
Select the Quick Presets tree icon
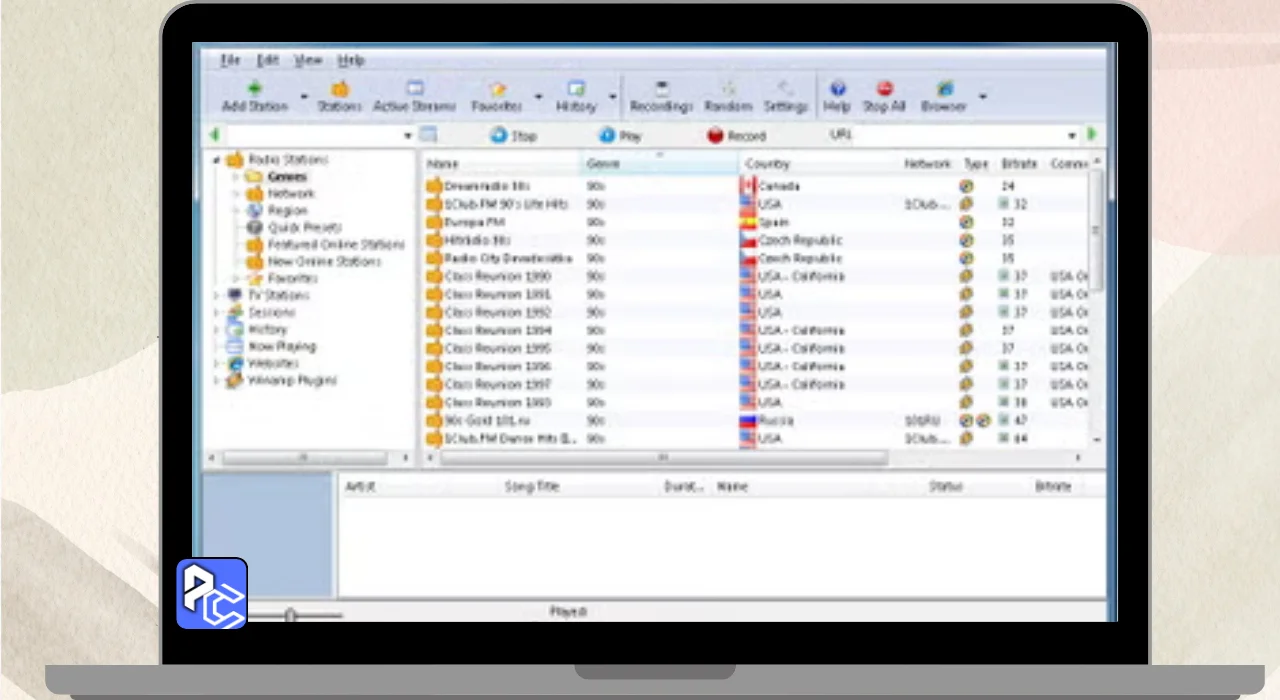click(x=254, y=228)
